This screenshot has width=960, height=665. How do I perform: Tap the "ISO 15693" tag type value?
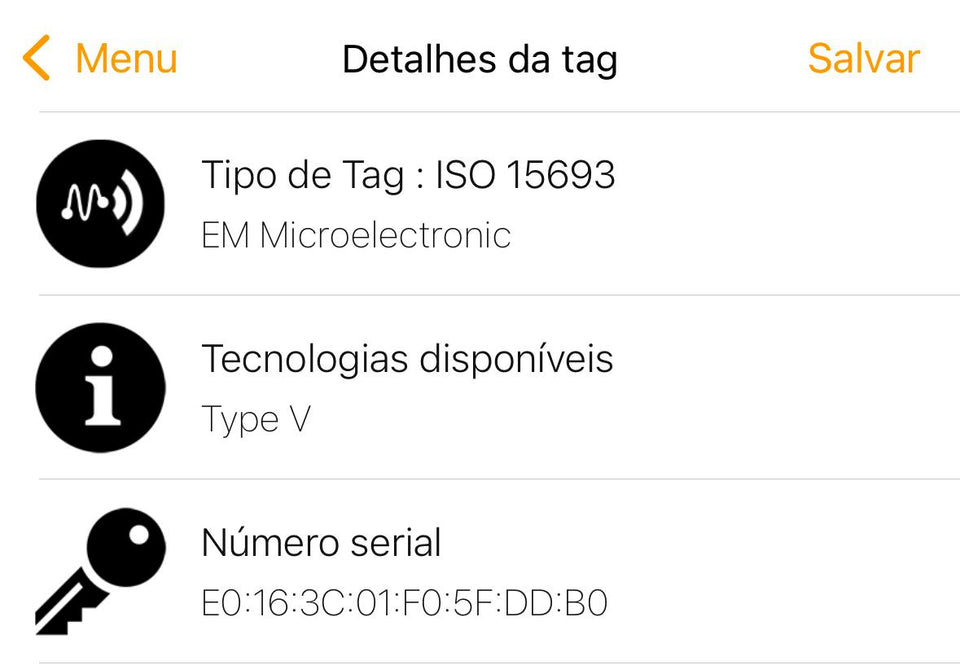point(526,176)
